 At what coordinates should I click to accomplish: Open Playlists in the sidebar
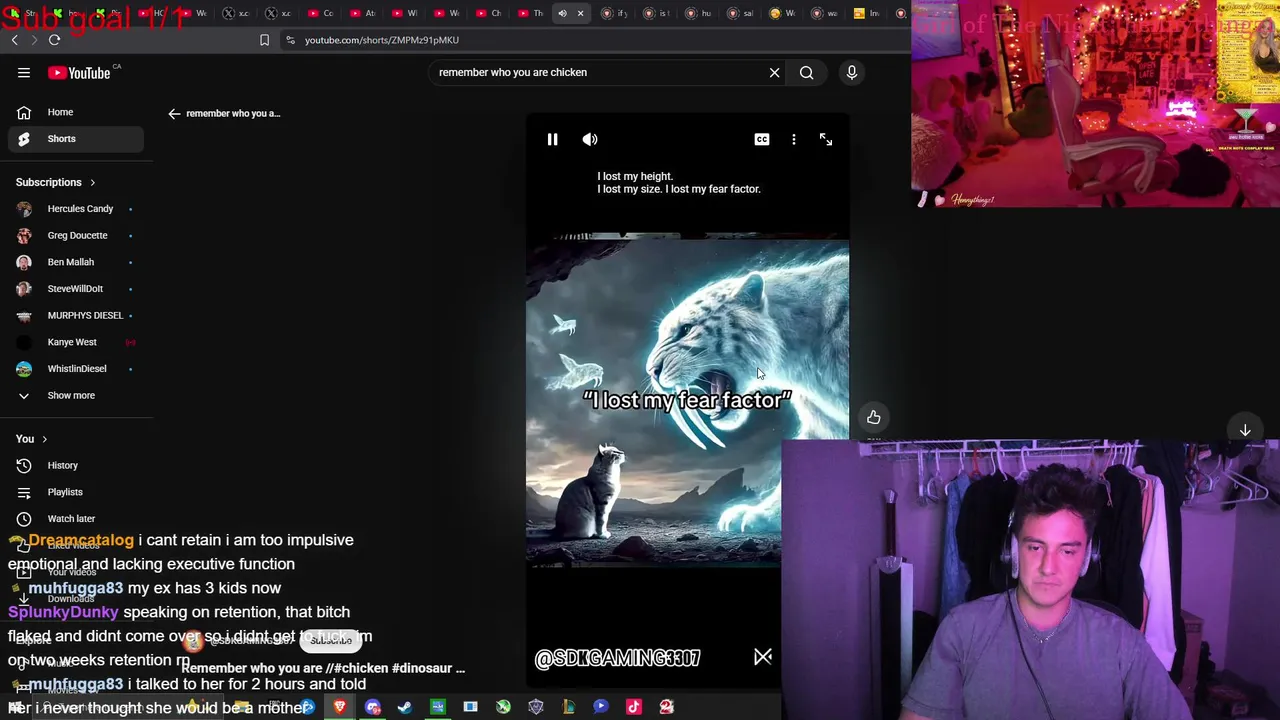(76, 492)
